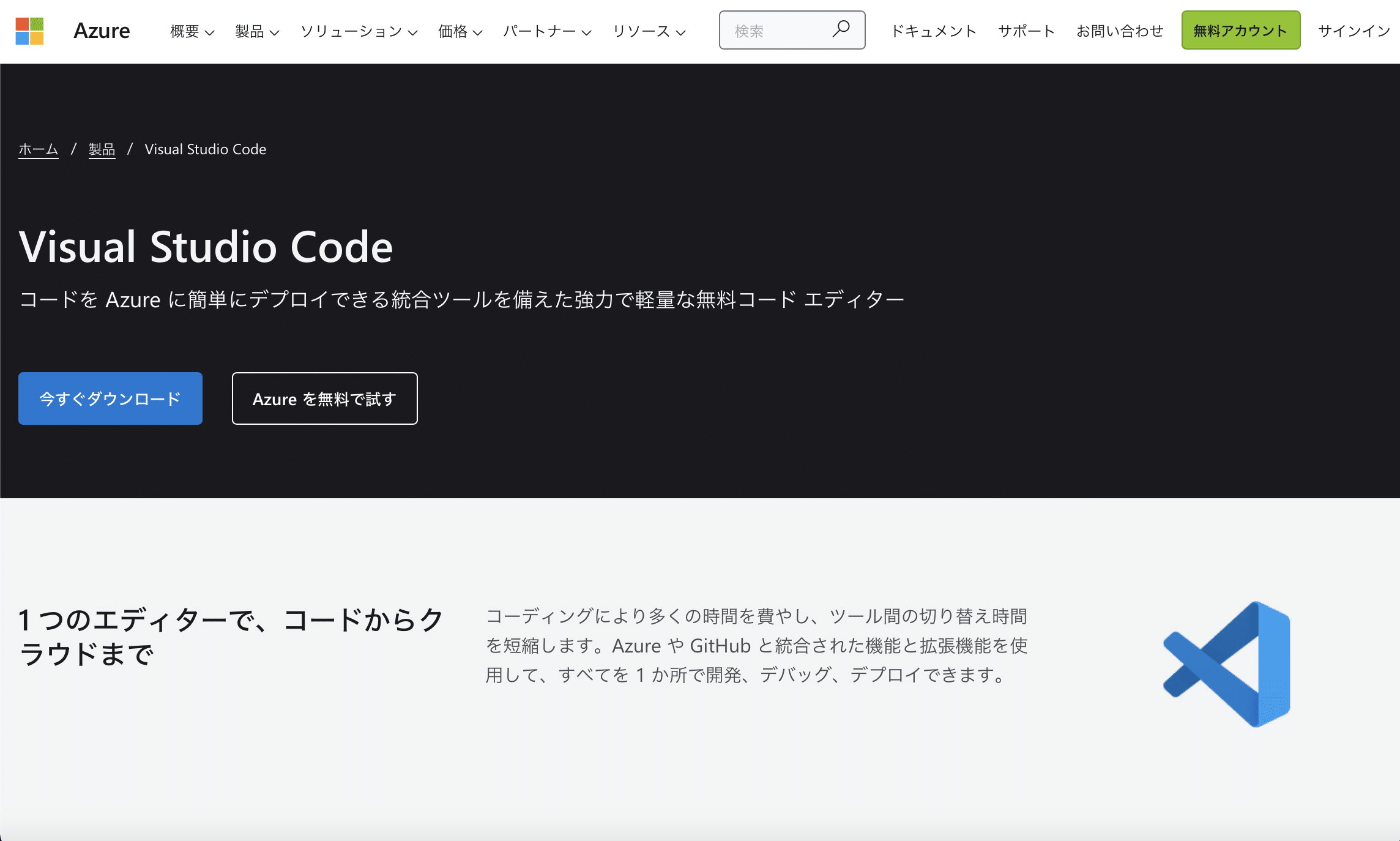The width and height of the screenshot is (1400, 841).
Task: Open the Azure home link
Action: [x=102, y=31]
